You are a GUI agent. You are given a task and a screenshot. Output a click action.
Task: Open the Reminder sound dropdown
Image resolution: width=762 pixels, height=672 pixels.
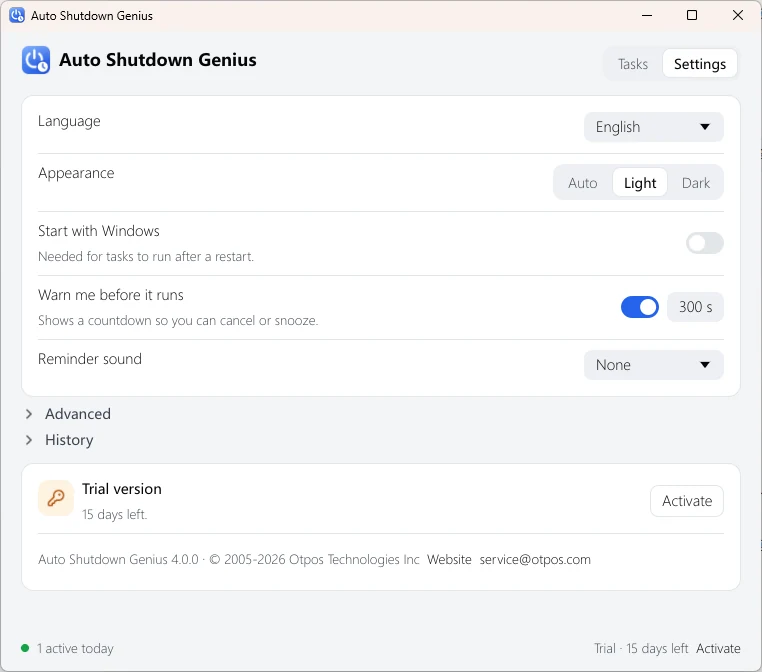pyautogui.click(x=653, y=365)
